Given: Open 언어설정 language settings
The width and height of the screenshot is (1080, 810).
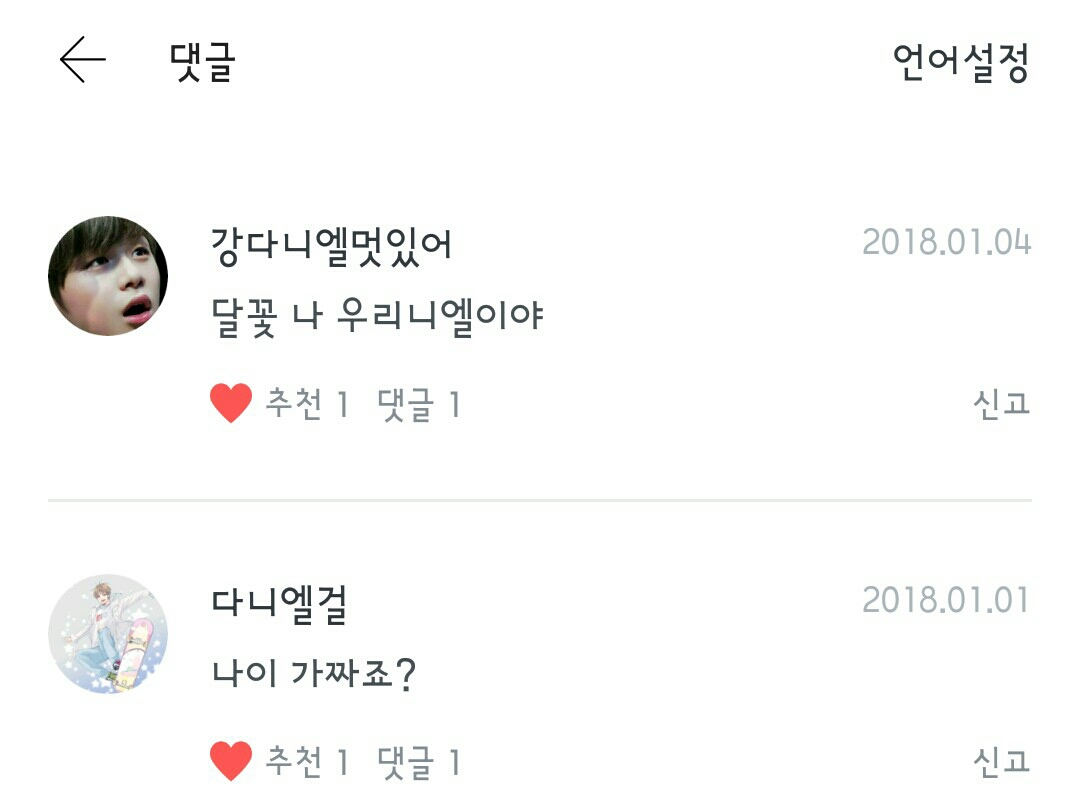Looking at the screenshot, I should click(960, 63).
